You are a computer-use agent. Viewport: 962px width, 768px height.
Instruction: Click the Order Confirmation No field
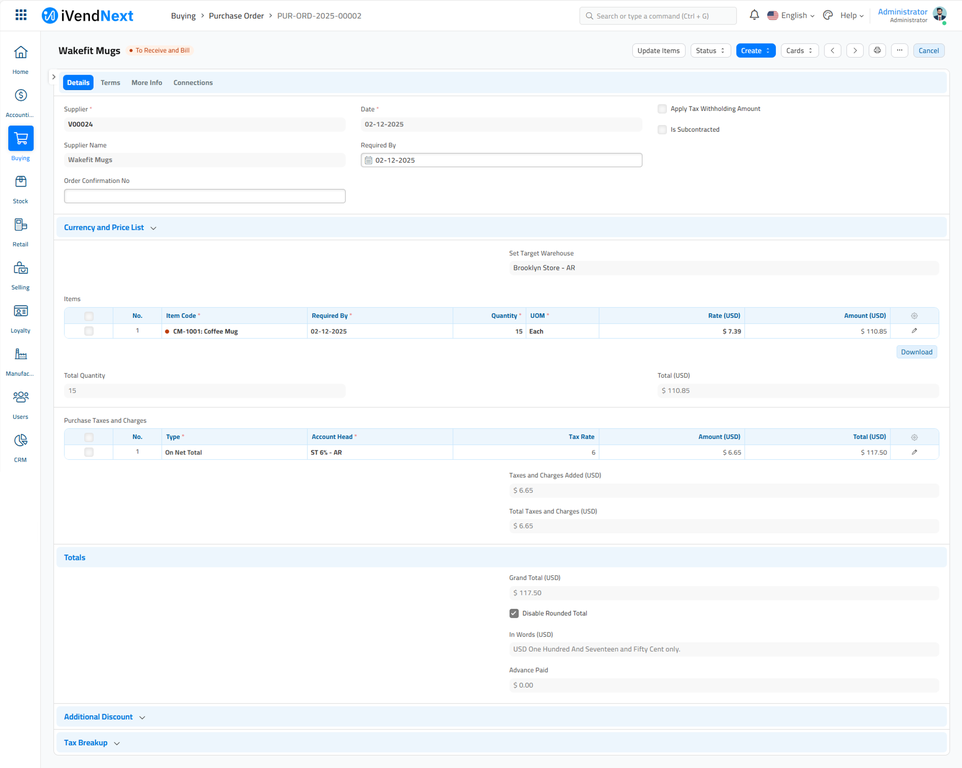pyautogui.click(x=205, y=196)
